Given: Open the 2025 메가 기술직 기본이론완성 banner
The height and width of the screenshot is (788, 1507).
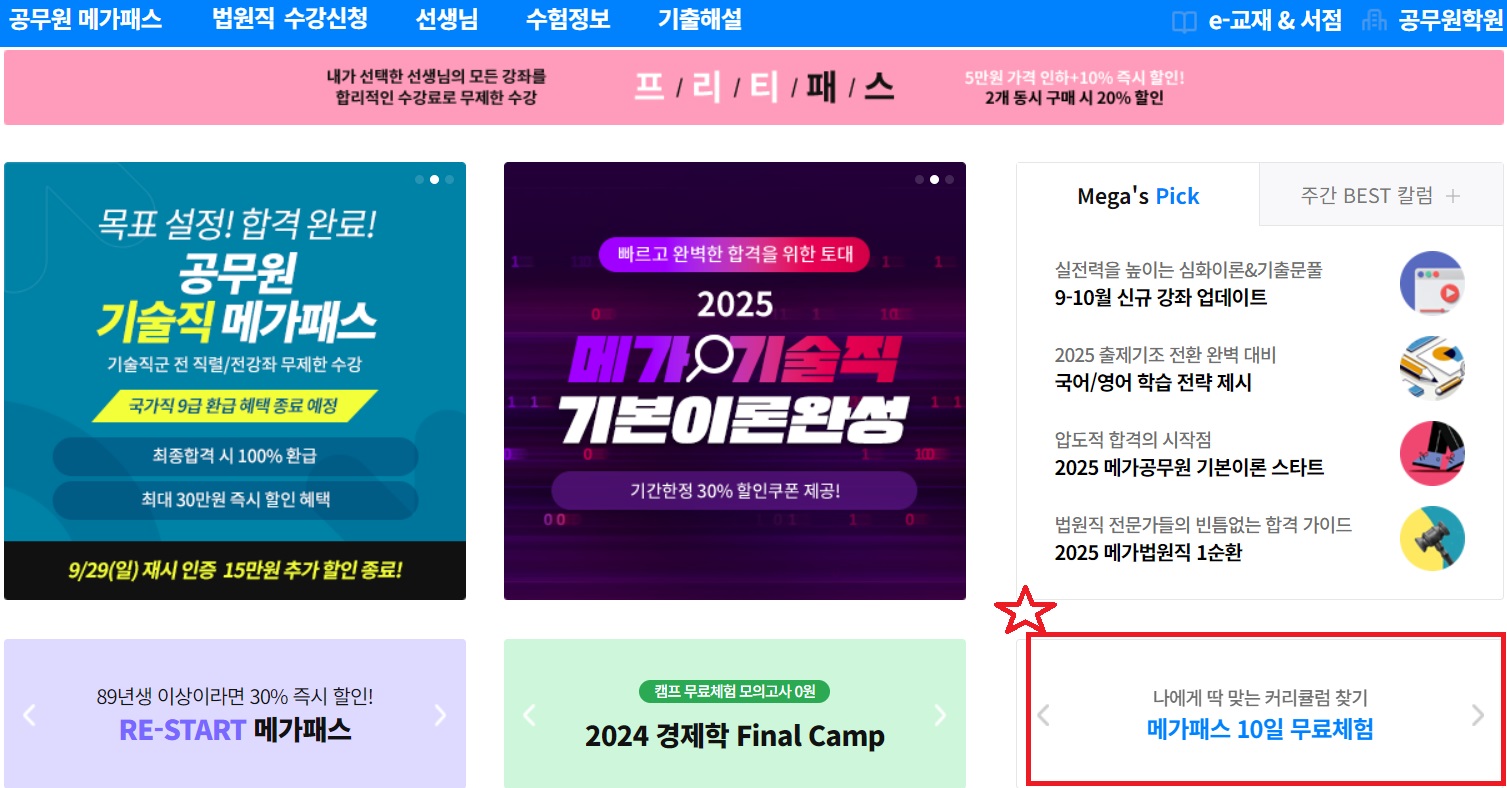Looking at the screenshot, I should [x=735, y=381].
